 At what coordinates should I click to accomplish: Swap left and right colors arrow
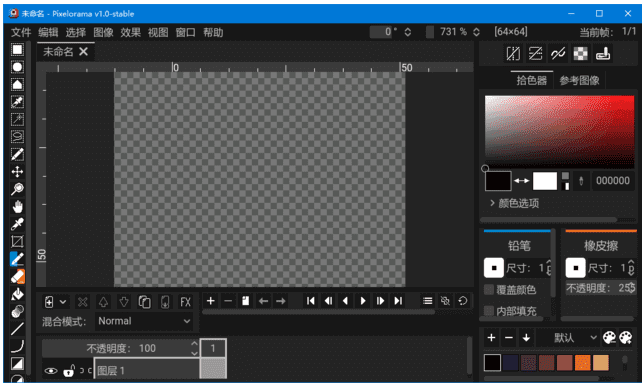(522, 181)
